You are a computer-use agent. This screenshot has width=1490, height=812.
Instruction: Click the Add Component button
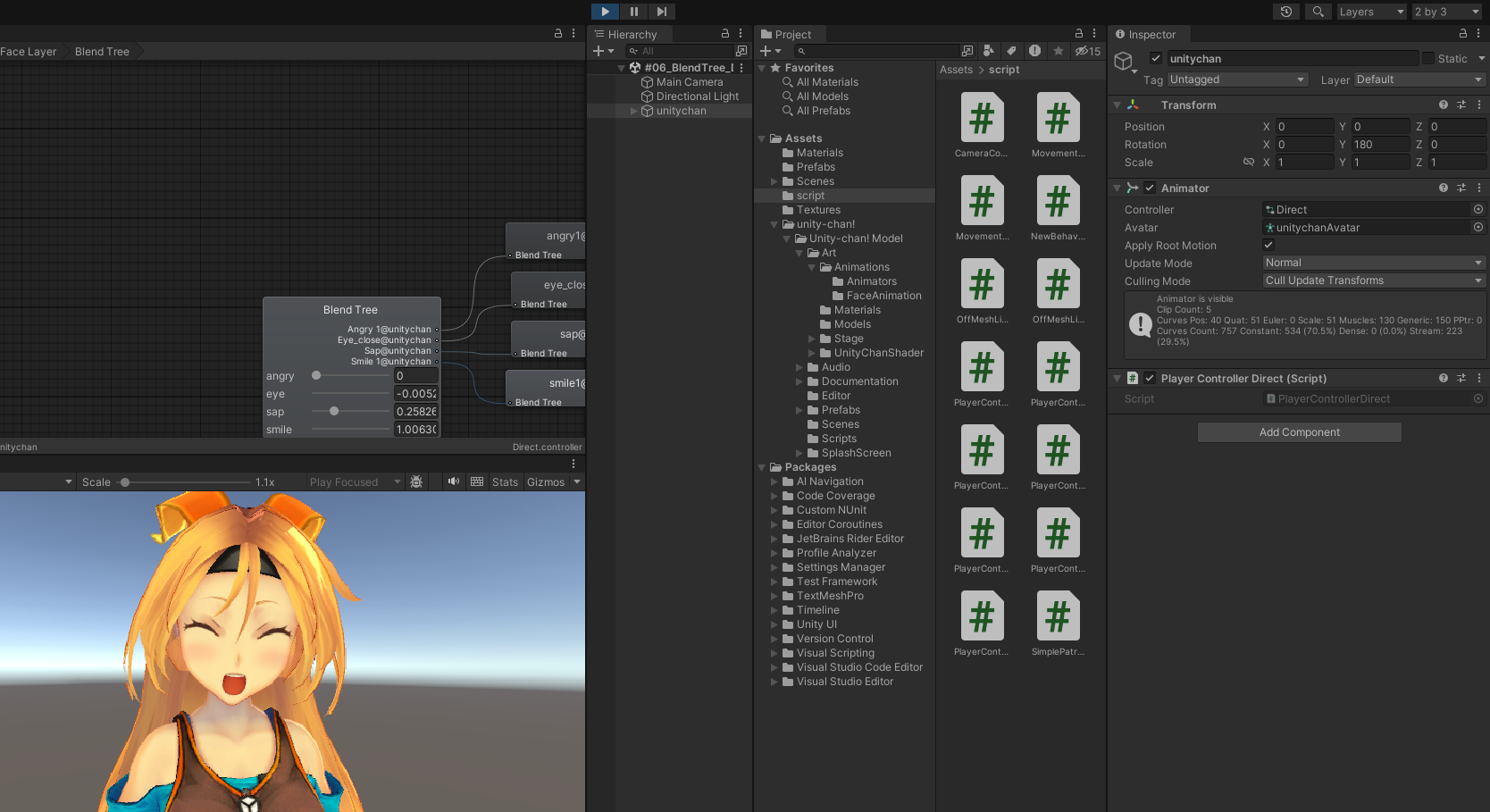pos(1300,432)
